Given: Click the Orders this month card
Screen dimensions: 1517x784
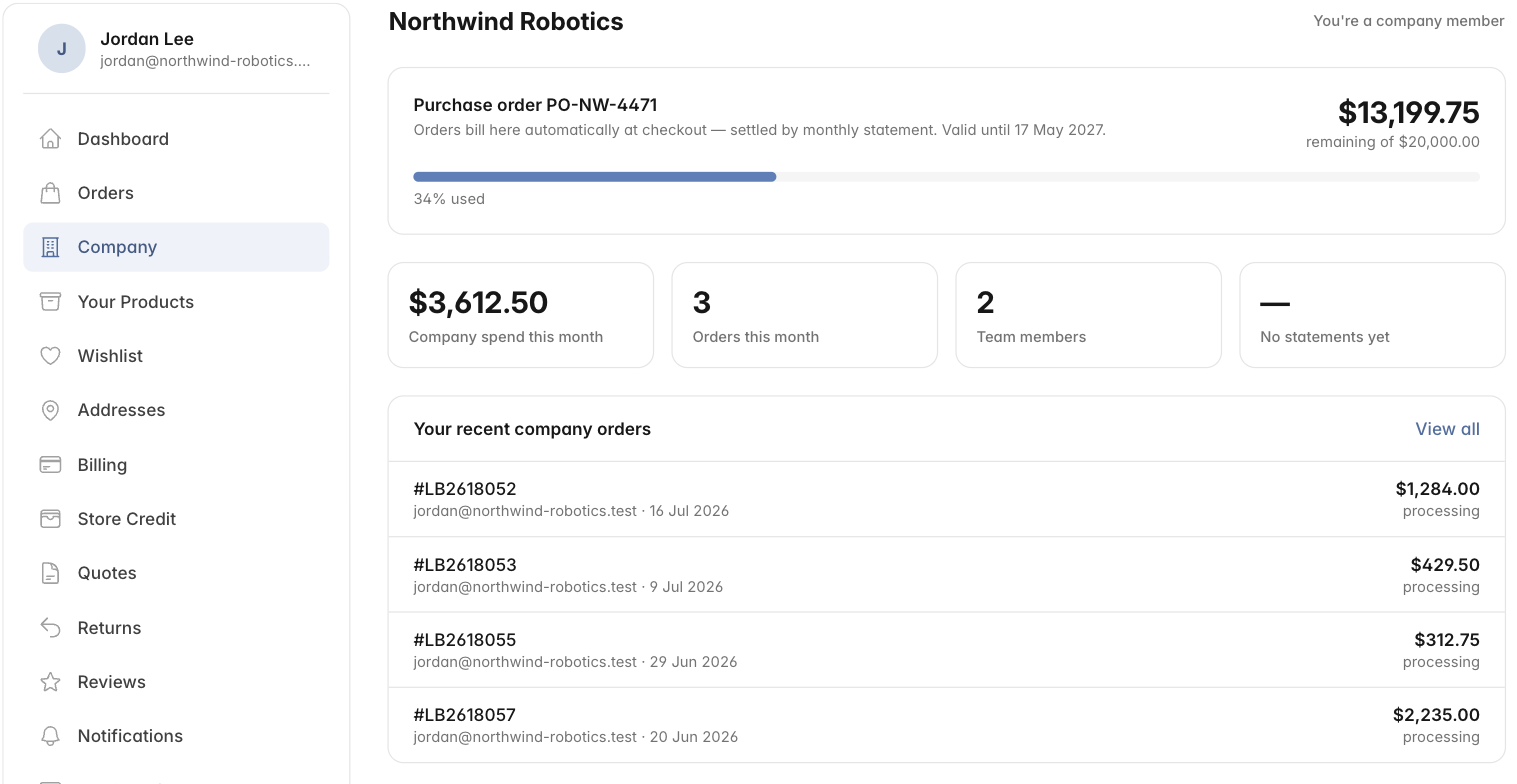Looking at the screenshot, I should (804, 315).
